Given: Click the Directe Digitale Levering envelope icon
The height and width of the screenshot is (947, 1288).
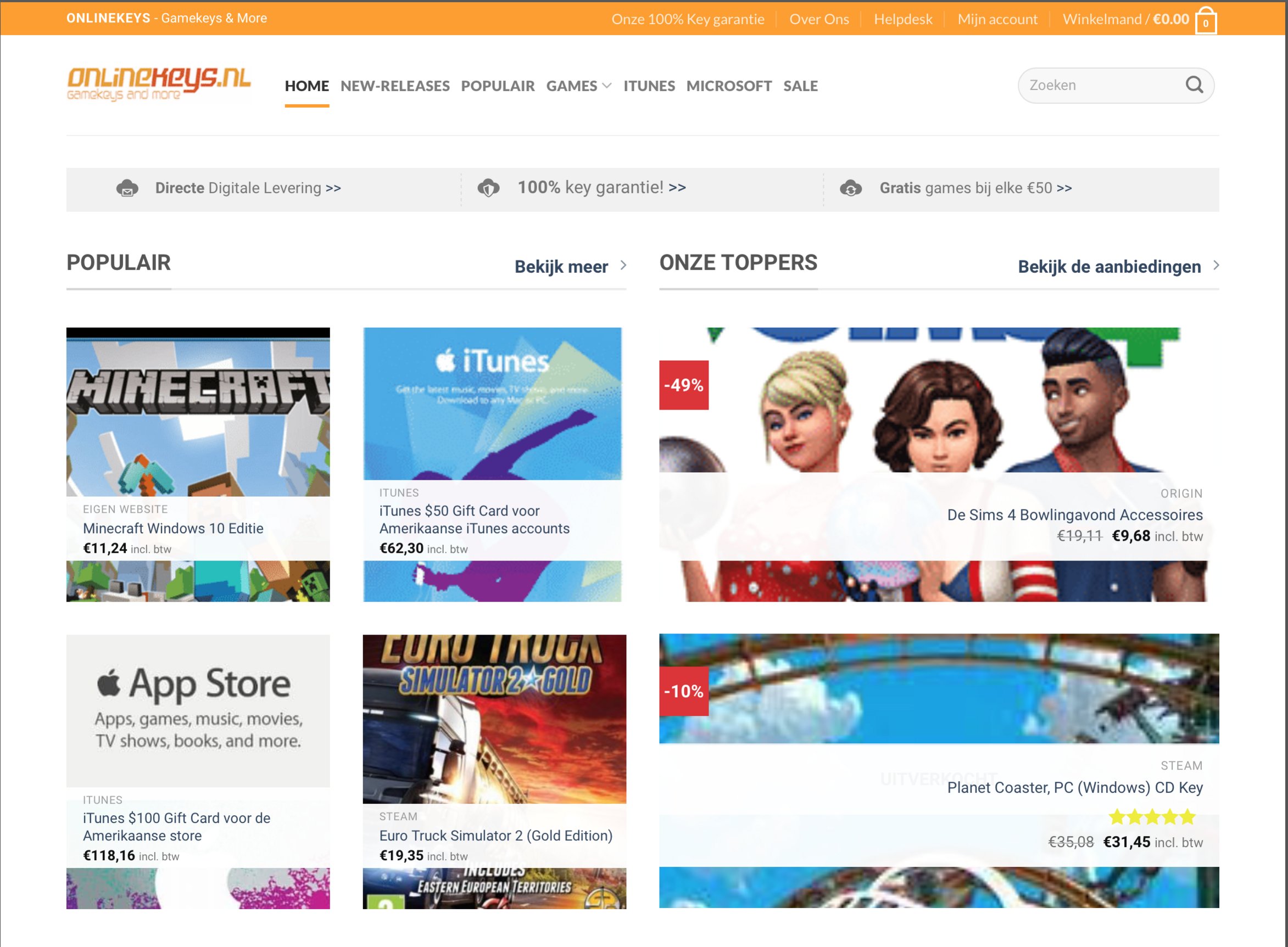Looking at the screenshot, I should tap(127, 188).
